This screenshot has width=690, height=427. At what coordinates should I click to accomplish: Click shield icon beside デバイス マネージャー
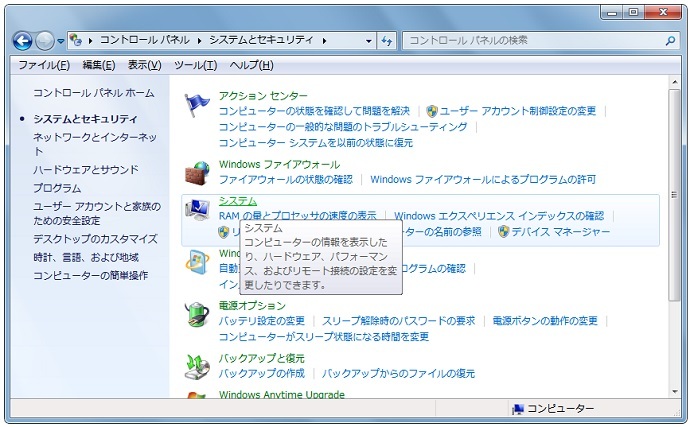503,232
